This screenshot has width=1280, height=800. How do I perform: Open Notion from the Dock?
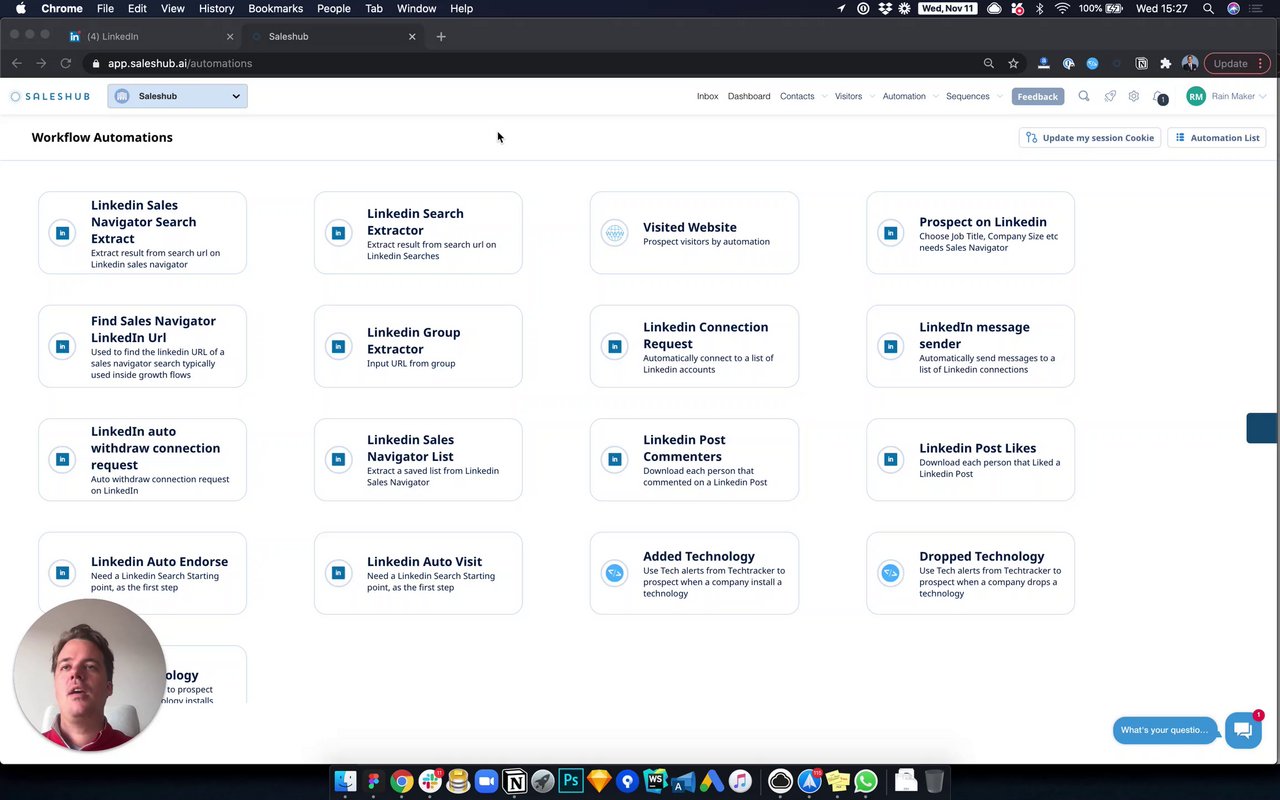tap(515, 781)
